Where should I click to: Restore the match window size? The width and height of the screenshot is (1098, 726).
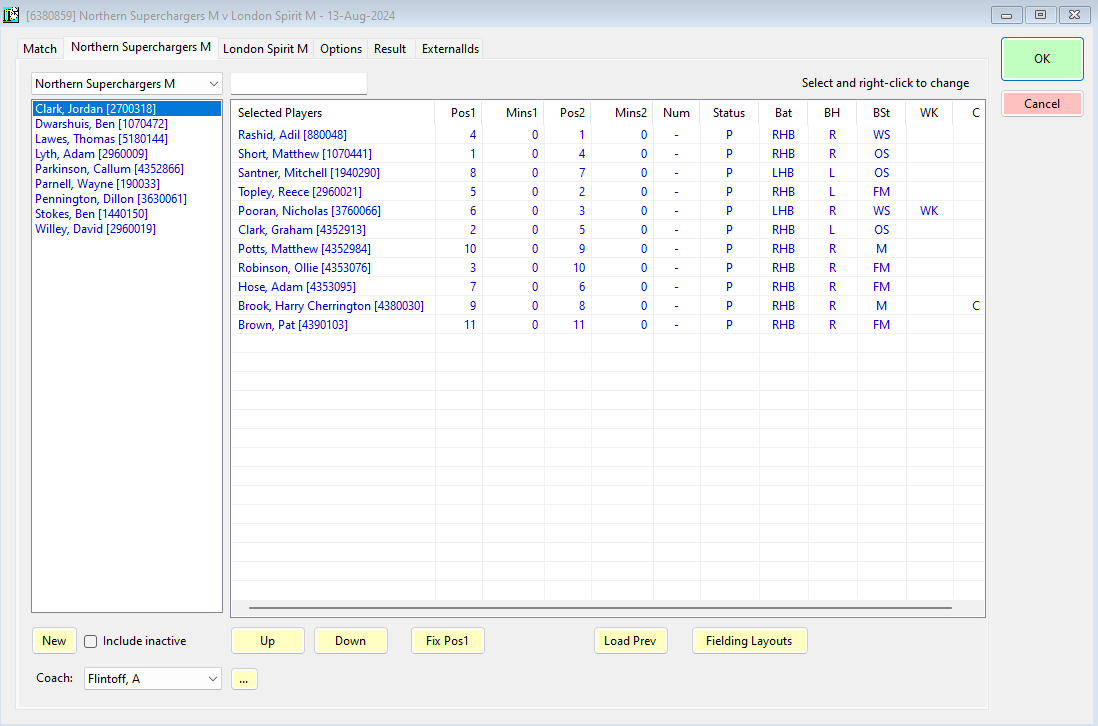[1041, 15]
